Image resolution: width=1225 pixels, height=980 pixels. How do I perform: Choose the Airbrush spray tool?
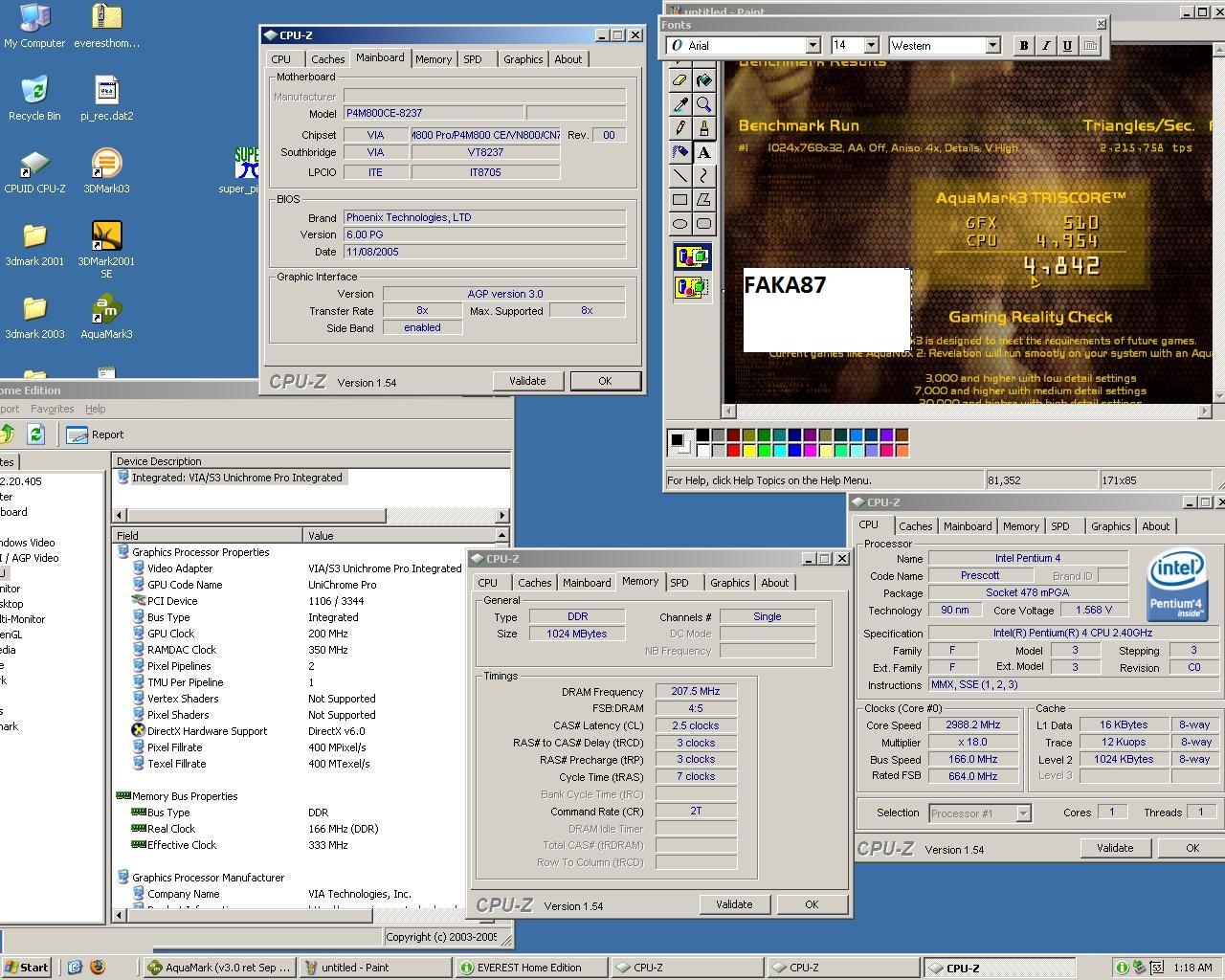(680, 152)
